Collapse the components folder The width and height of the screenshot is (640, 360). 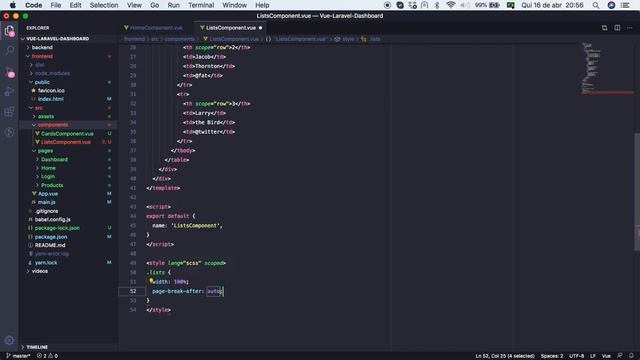(x=53, y=125)
